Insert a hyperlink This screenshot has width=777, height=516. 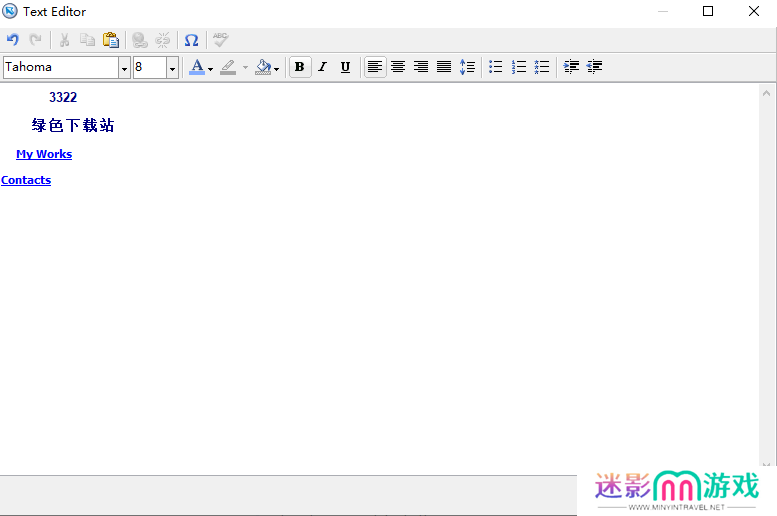tap(140, 40)
